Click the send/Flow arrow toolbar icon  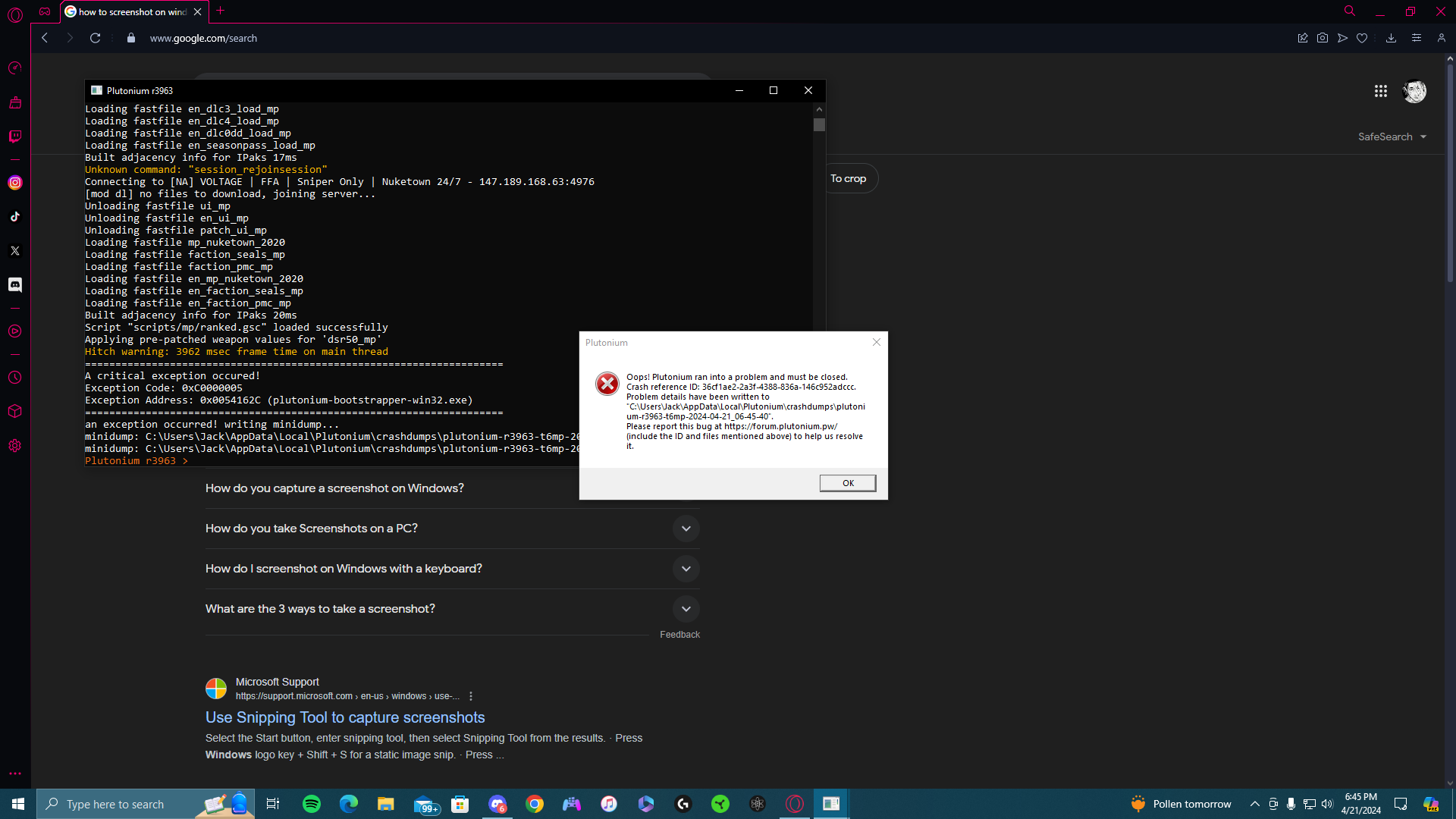[1342, 38]
